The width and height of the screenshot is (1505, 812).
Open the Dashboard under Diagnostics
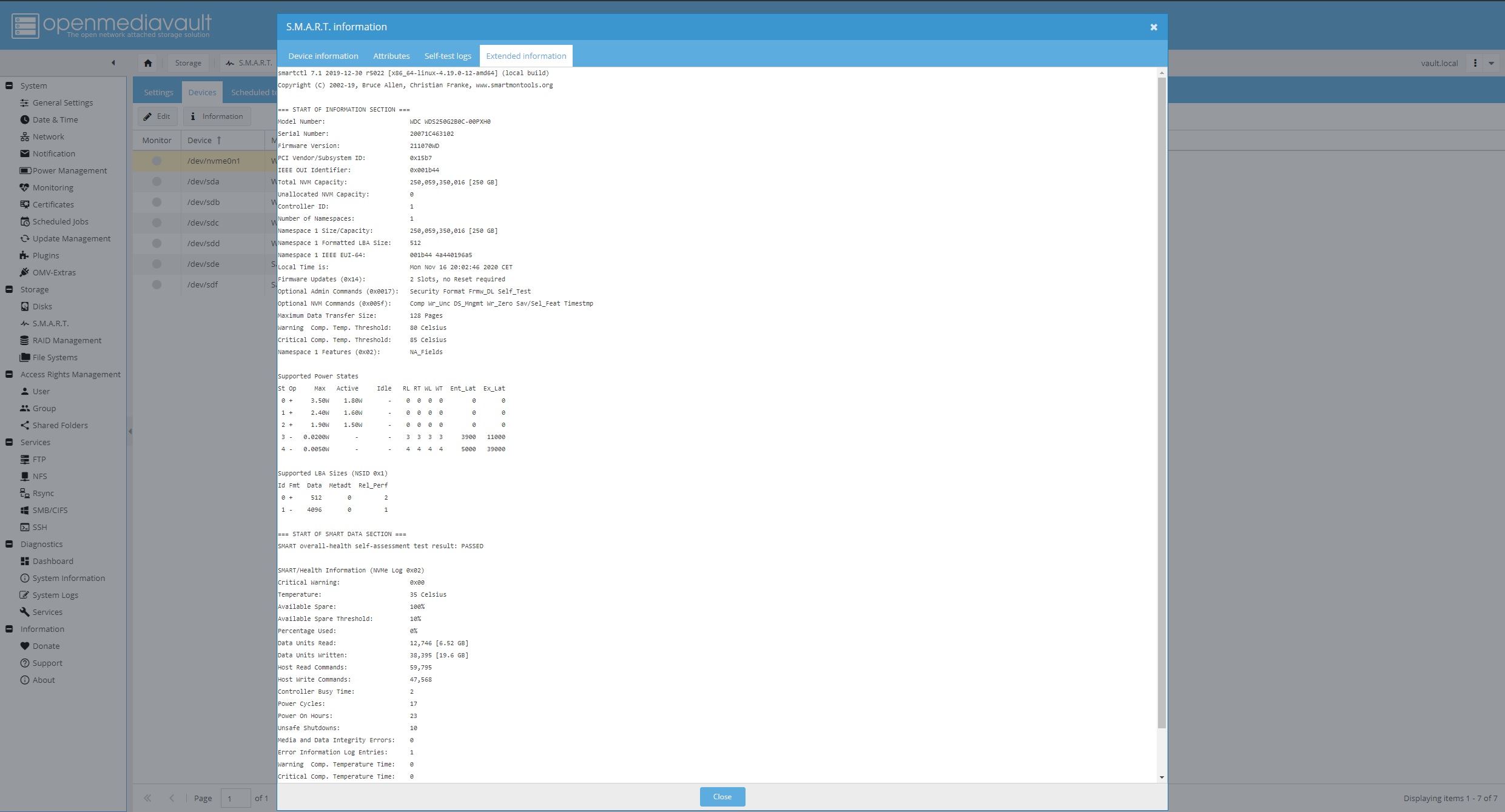(53, 561)
